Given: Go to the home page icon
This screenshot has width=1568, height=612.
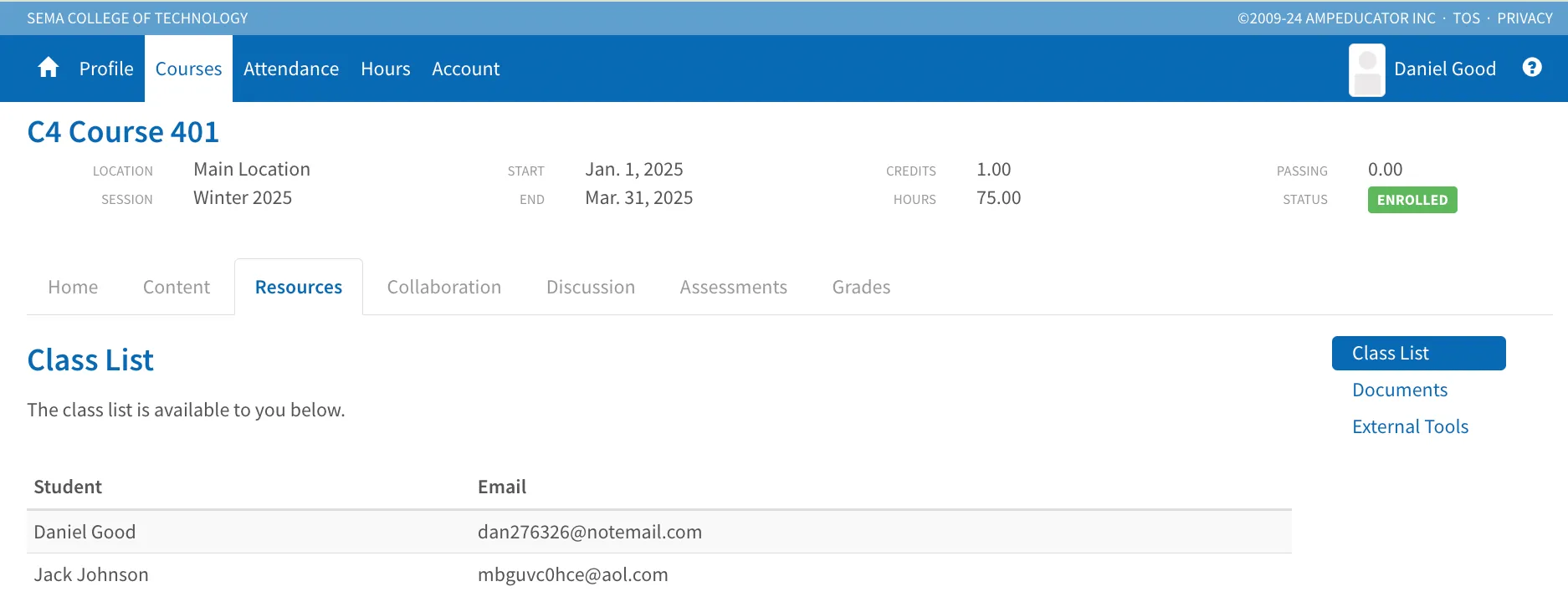Looking at the screenshot, I should pos(49,68).
